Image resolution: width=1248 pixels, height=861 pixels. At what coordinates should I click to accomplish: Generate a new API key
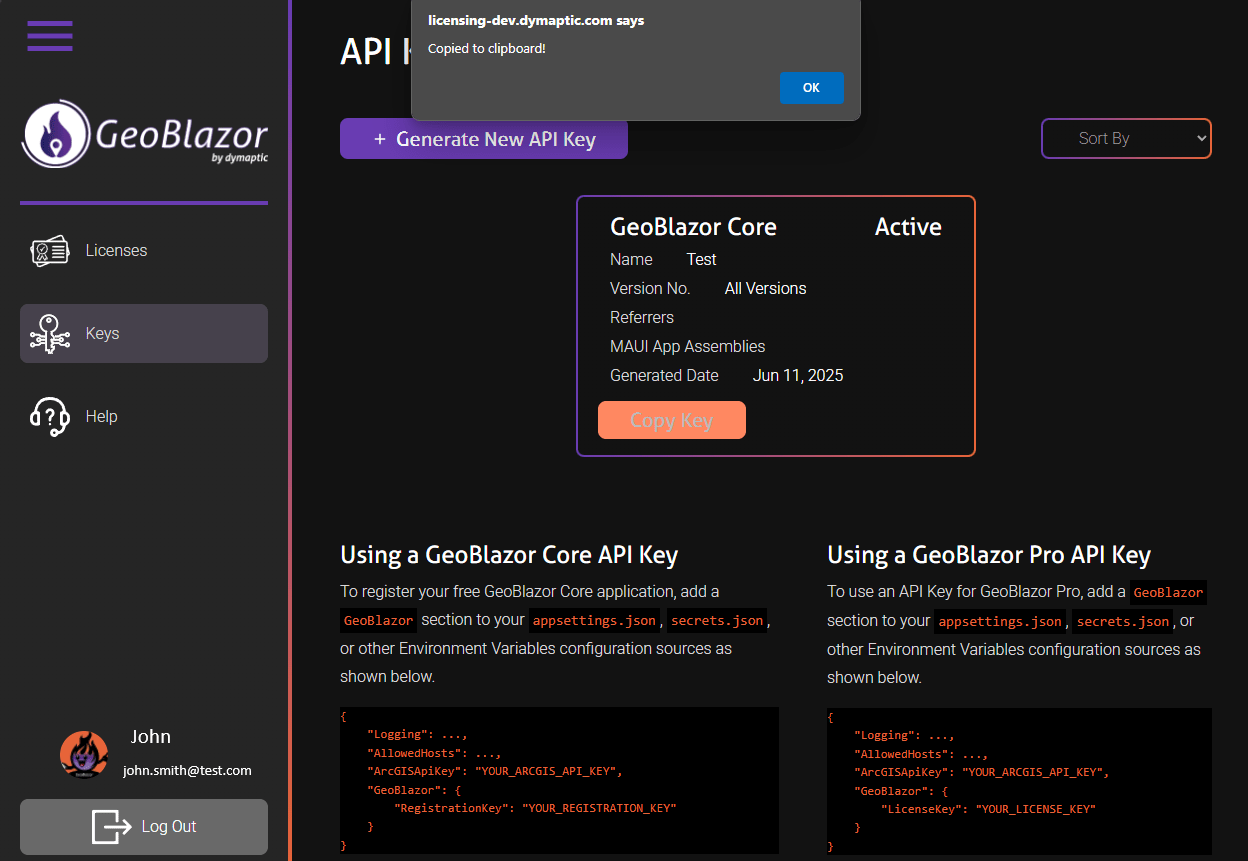(x=484, y=139)
